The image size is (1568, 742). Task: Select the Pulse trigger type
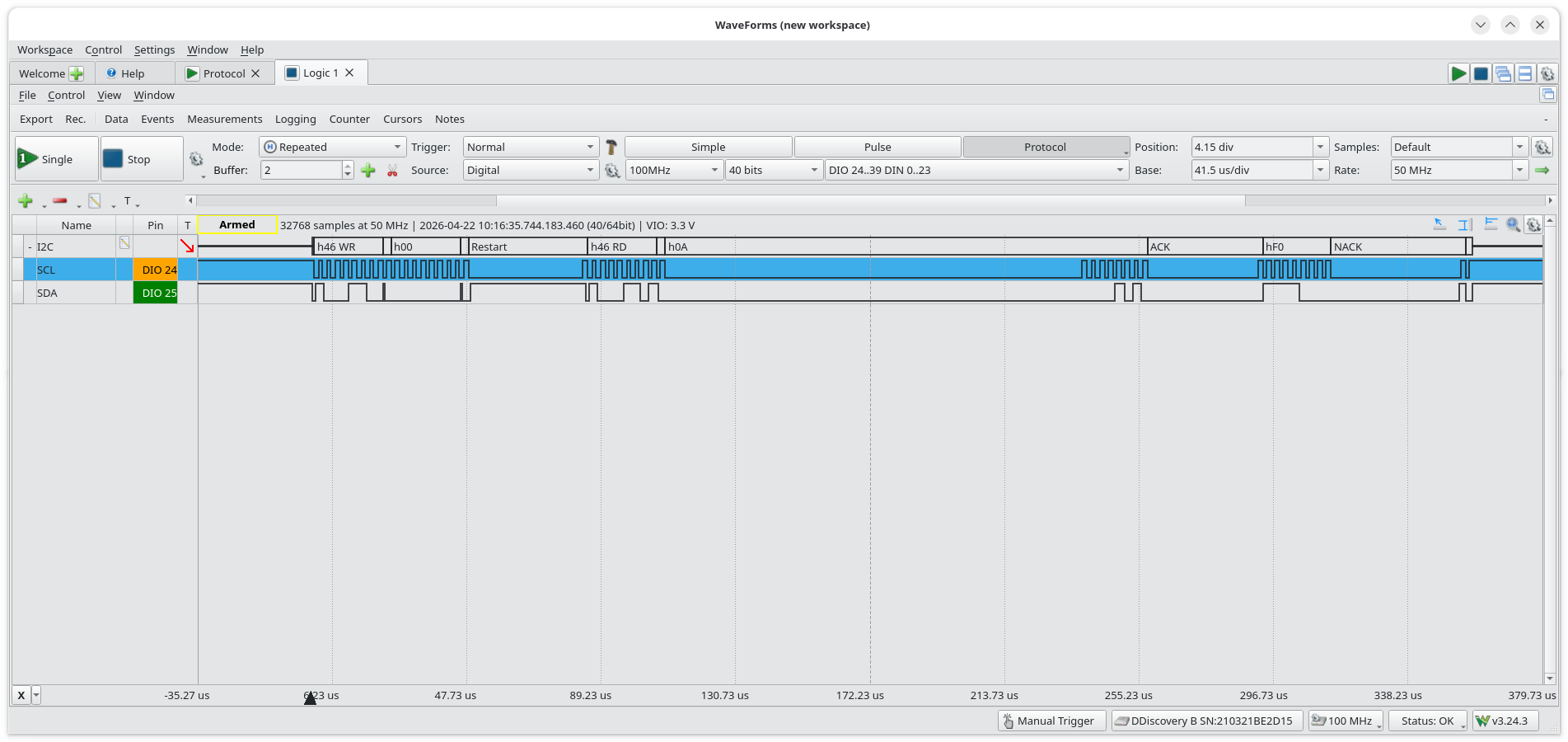[878, 147]
